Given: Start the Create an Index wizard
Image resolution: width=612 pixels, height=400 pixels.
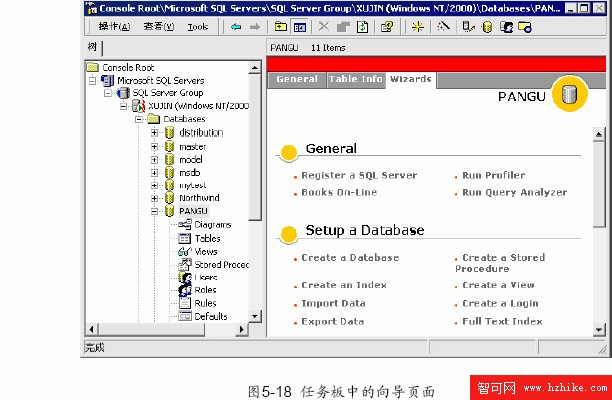Looking at the screenshot, I should [x=344, y=285].
